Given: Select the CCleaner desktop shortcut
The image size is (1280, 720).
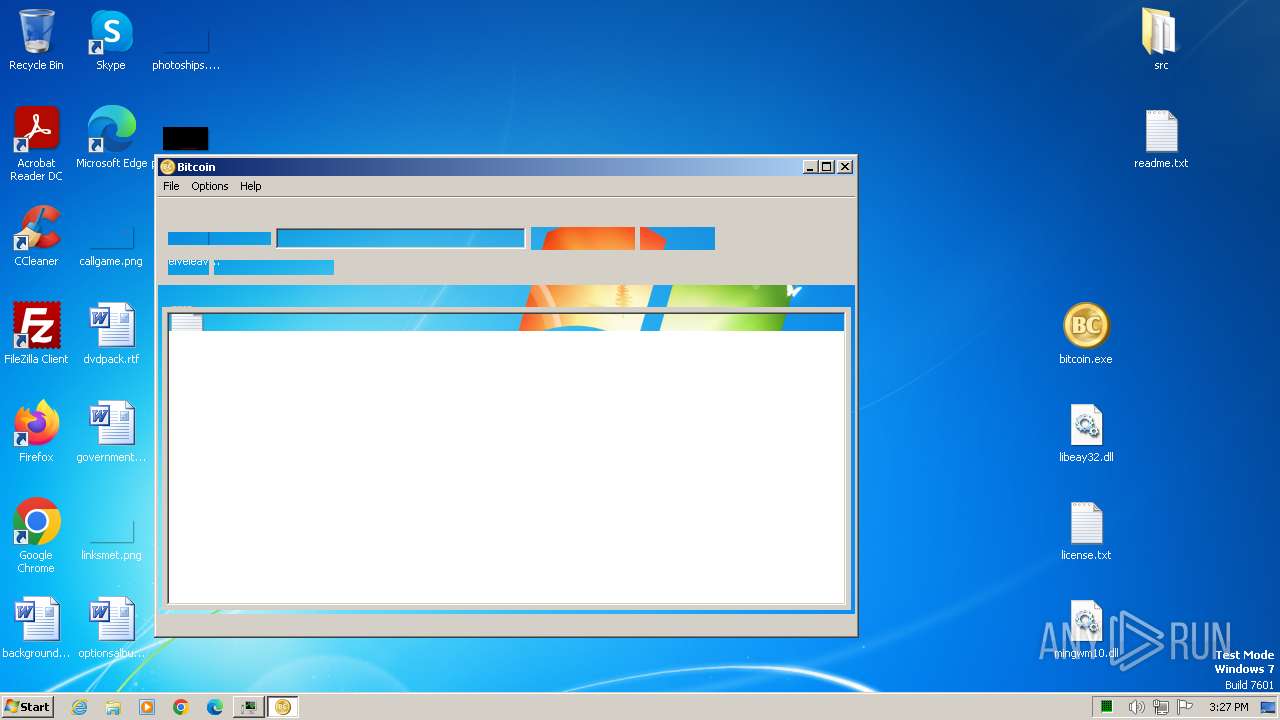Looking at the screenshot, I should (36, 236).
